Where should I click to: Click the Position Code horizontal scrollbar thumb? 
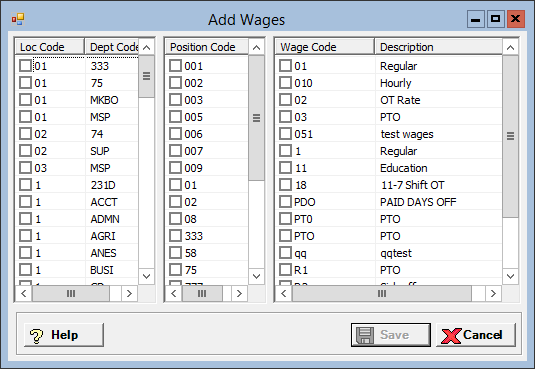tap(202, 294)
